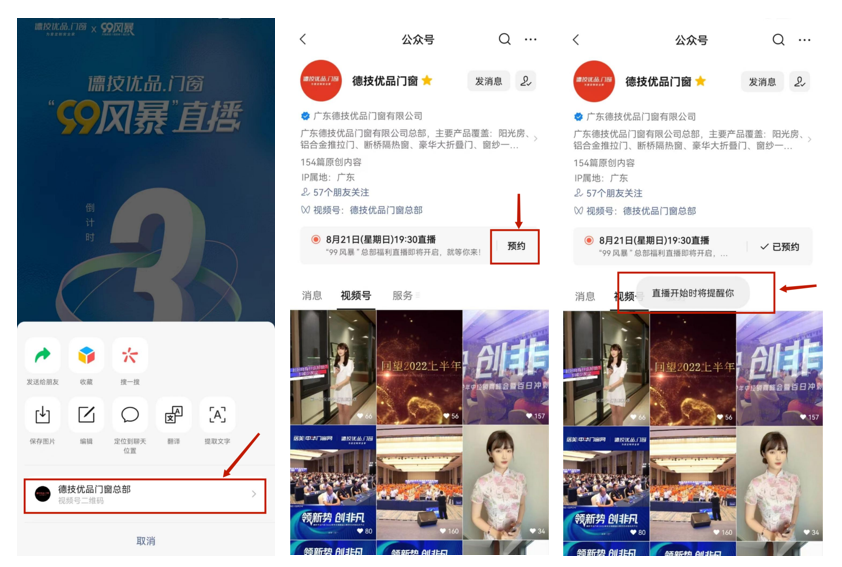The height and width of the screenshot is (567, 842).
Task: Open qipao woman video 34 likes, right screen
Action: [779, 483]
